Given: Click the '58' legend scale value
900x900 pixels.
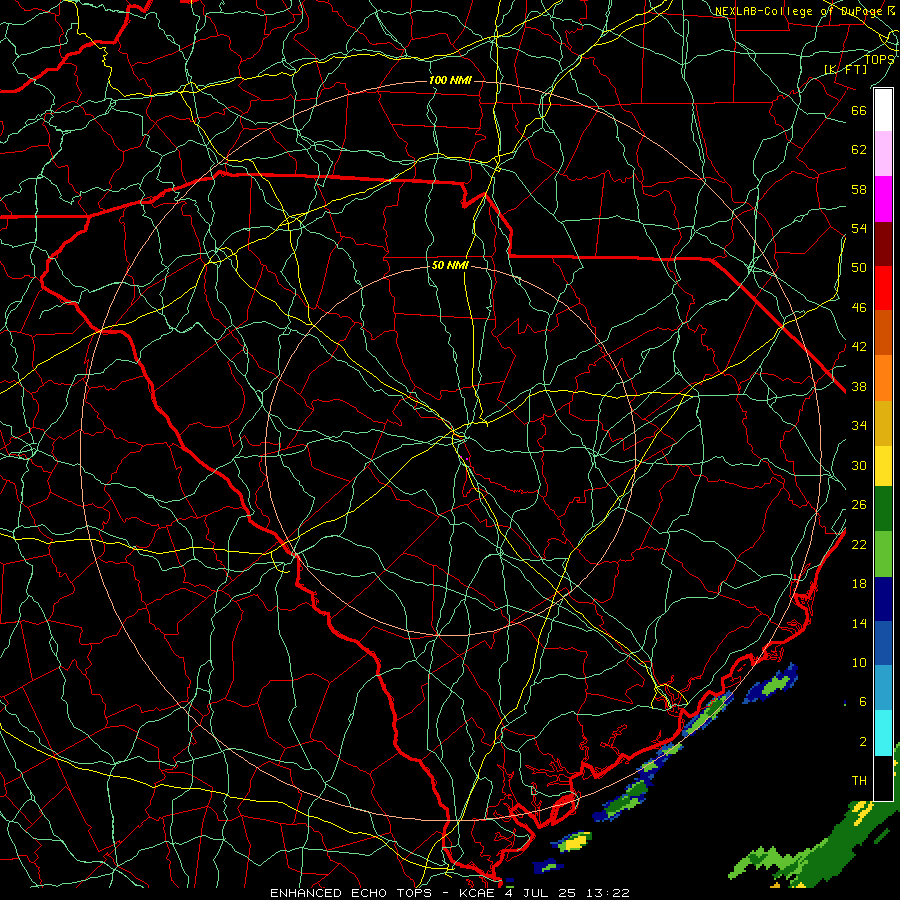Looking at the screenshot, I should tap(859, 189).
